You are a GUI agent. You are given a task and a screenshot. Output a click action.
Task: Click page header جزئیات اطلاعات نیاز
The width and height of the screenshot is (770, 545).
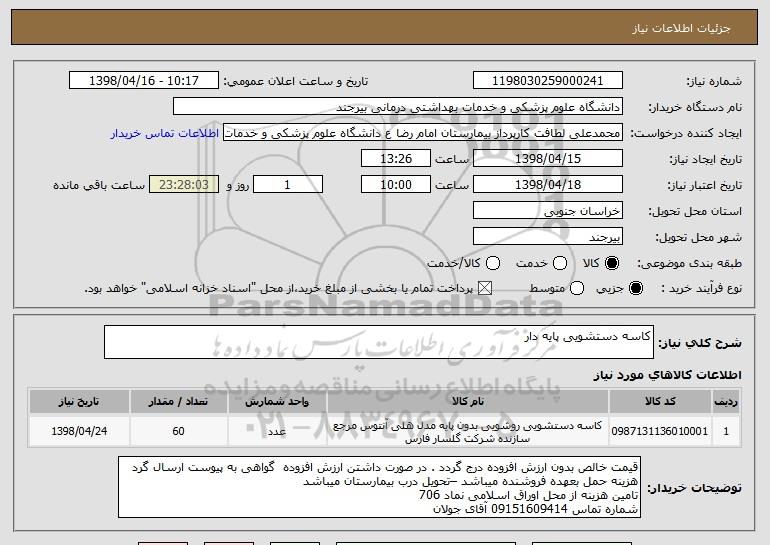(681, 28)
